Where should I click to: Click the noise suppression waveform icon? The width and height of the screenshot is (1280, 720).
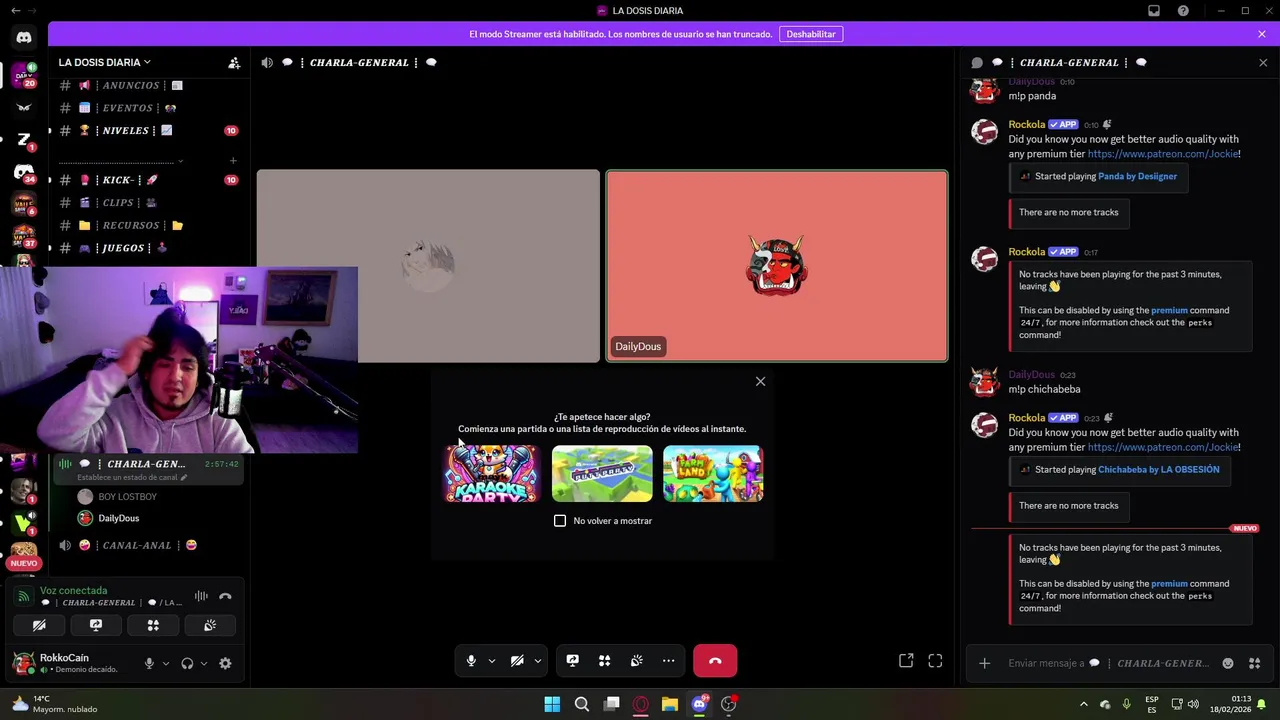pyautogui.click(x=201, y=596)
